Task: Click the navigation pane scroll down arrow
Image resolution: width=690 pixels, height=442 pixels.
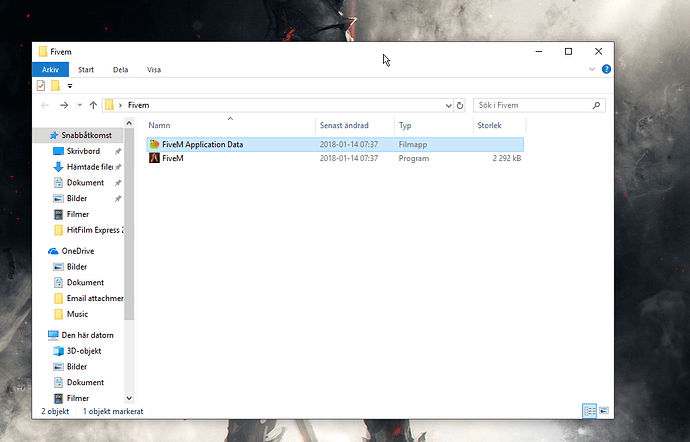Action: coord(129,398)
